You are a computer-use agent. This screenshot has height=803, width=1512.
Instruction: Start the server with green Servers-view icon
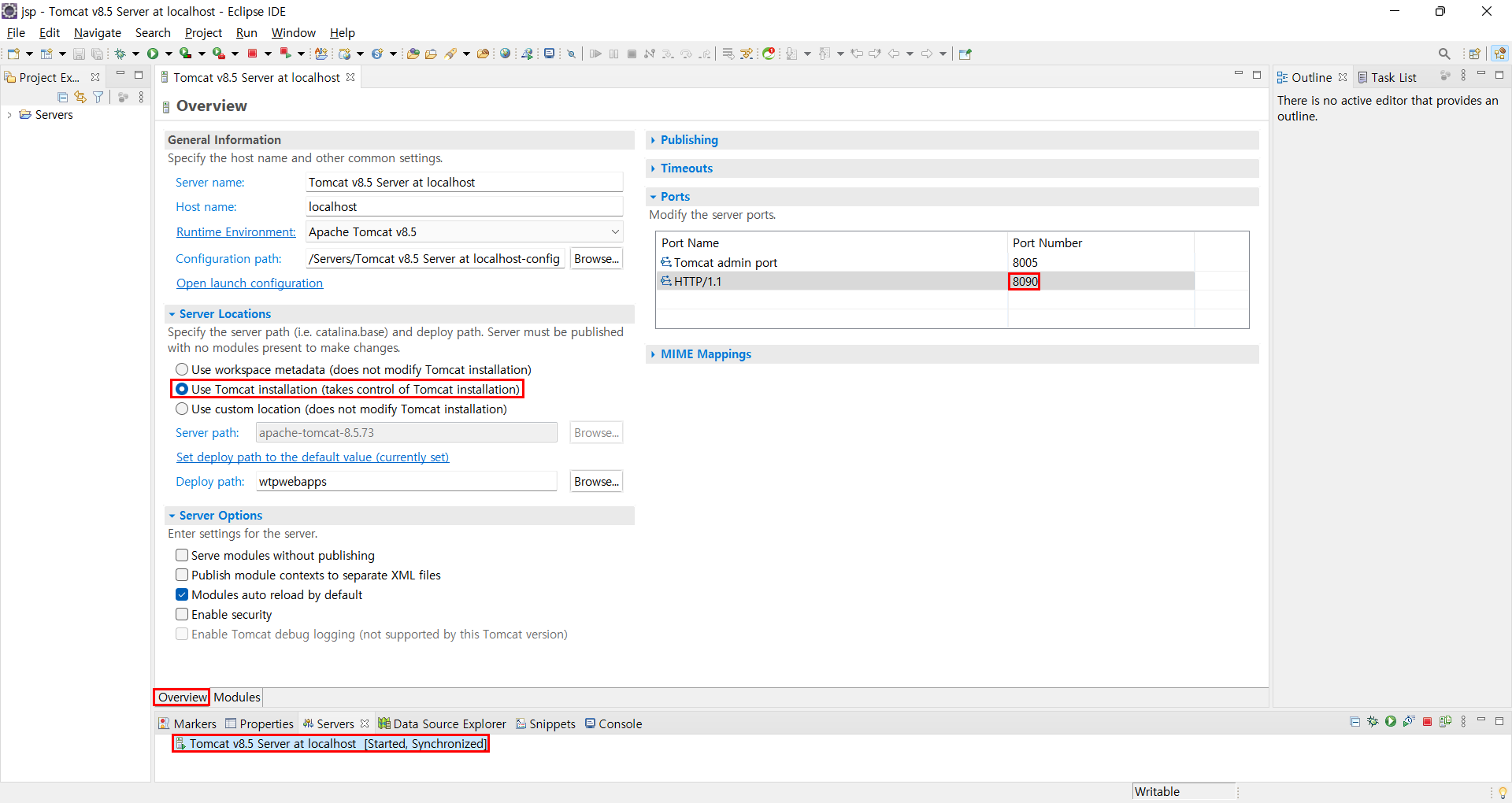(x=1391, y=721)
